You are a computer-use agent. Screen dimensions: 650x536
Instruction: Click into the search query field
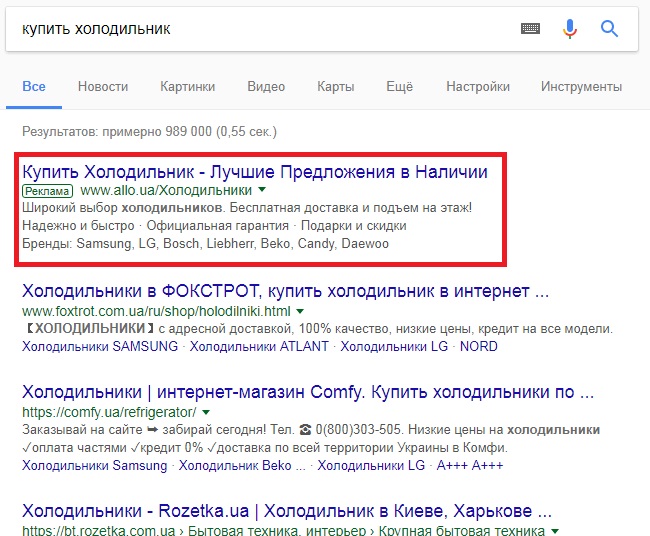[x=265, y=29]
